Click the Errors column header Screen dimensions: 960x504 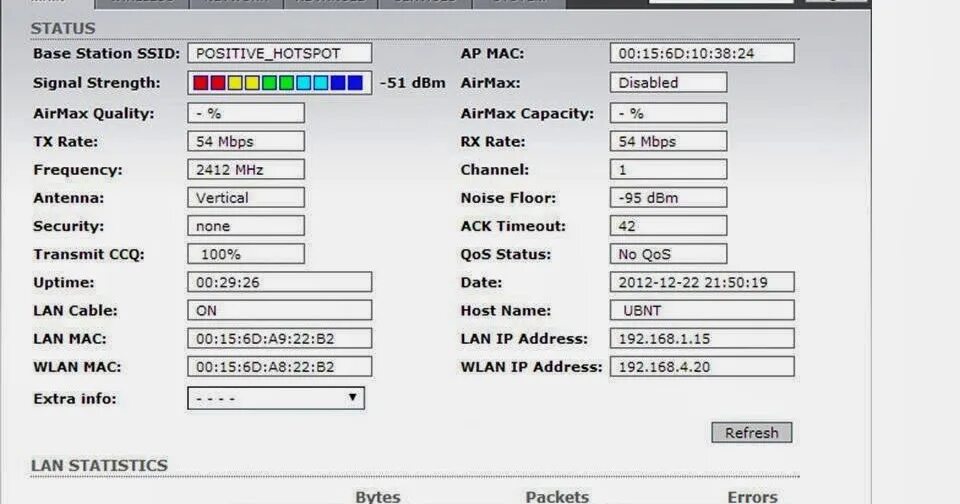click(752, 497)
